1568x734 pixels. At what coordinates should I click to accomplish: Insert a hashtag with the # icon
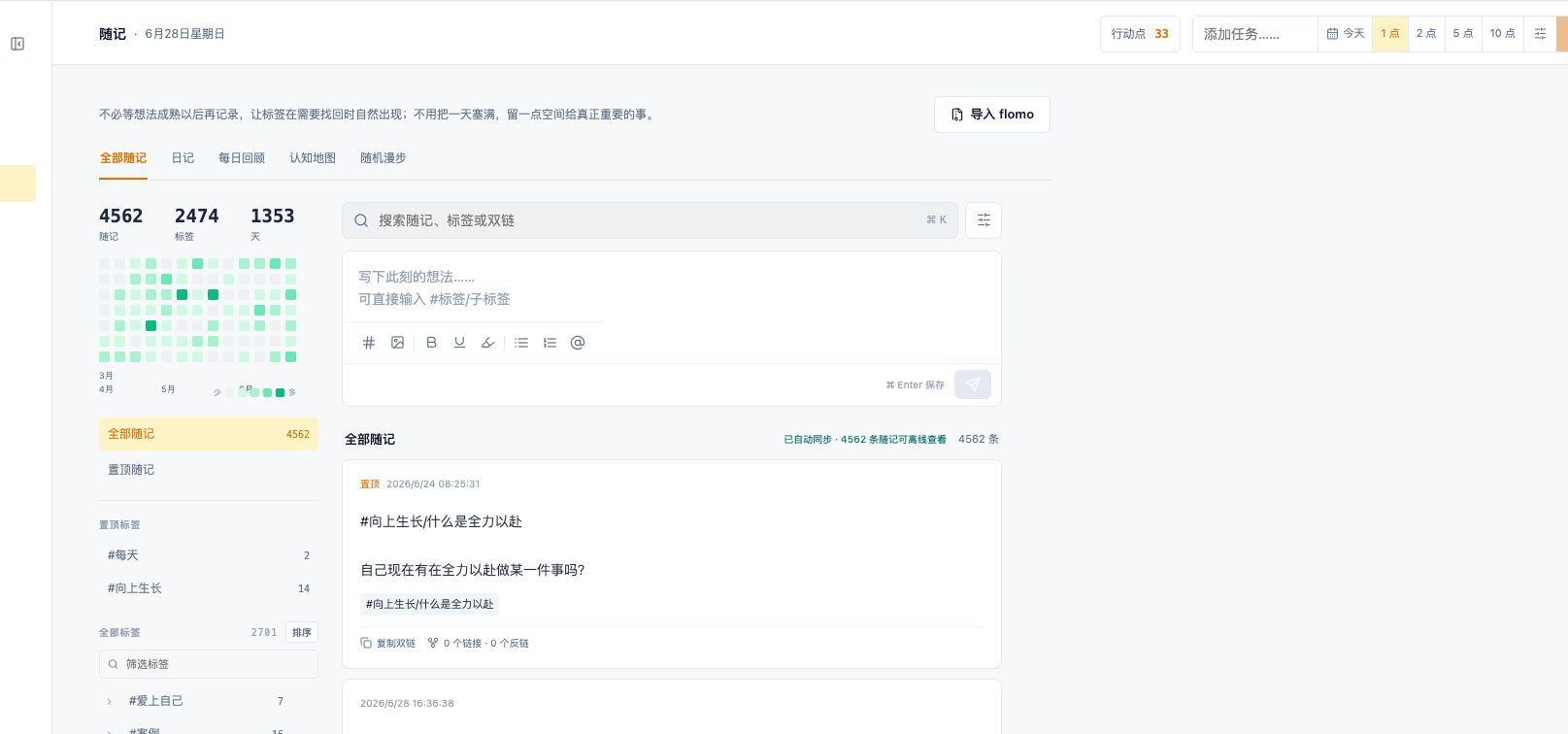[369, 343]
